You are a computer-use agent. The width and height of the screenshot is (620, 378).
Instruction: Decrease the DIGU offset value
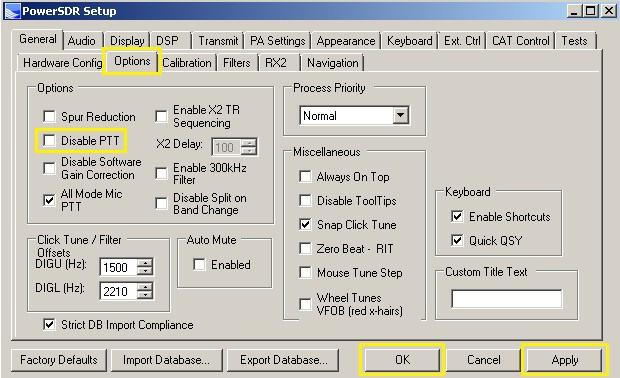[145, 271]
